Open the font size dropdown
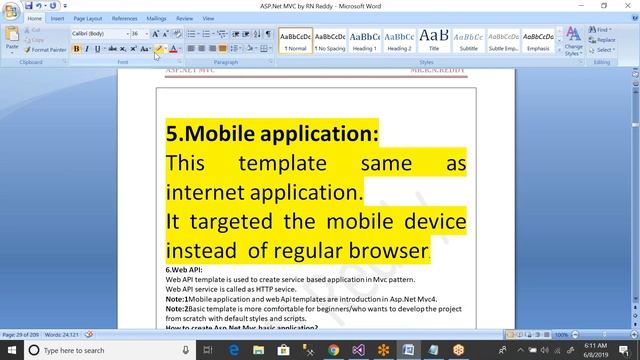 pos(147,34)
